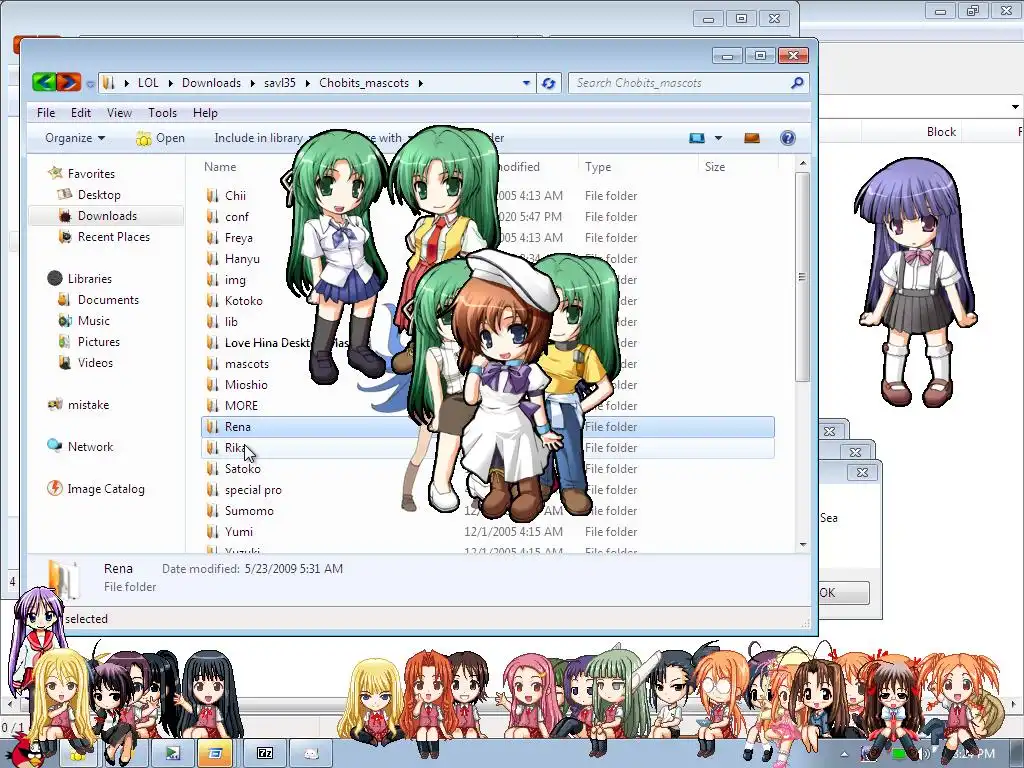Select the special pro folder
Viewport: 1024px width, 768px height.
pyautogui.click(x=253, y=490)
